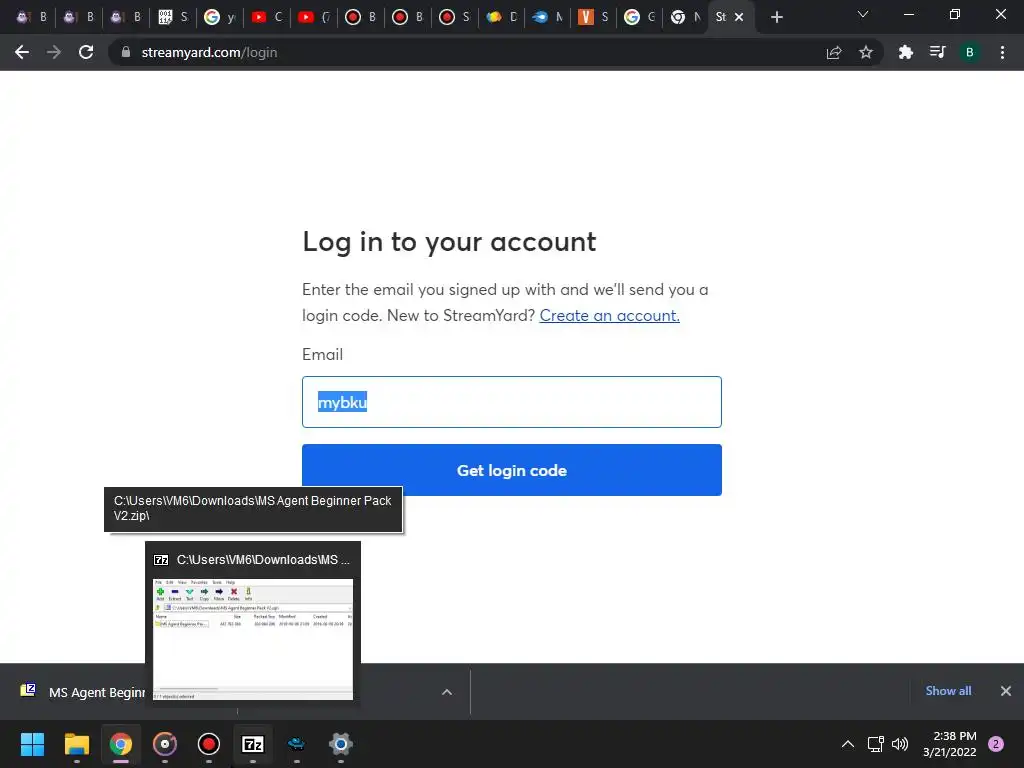This screenshot has height=768, width=1024.
Task: Open the disc media app on taskbar
Action: 165,744
